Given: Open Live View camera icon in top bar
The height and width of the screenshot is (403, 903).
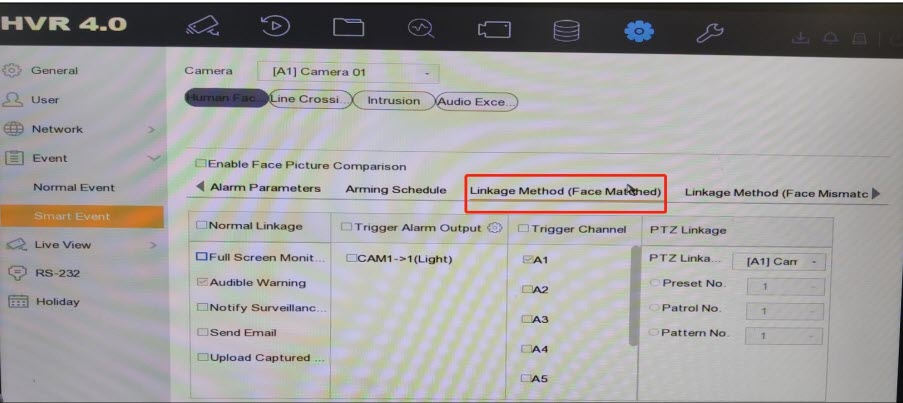Looking at the screenshot, I should 202,30.
